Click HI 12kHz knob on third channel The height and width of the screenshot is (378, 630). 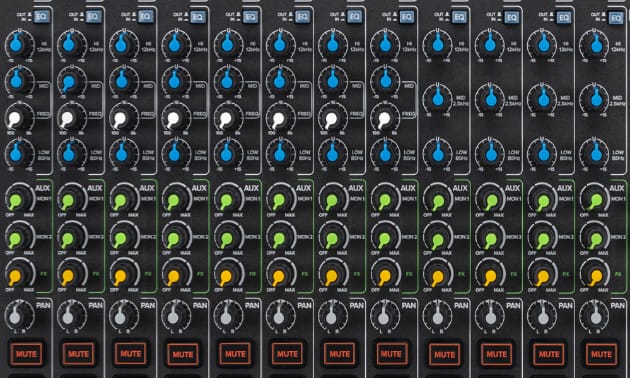[123, 44]
